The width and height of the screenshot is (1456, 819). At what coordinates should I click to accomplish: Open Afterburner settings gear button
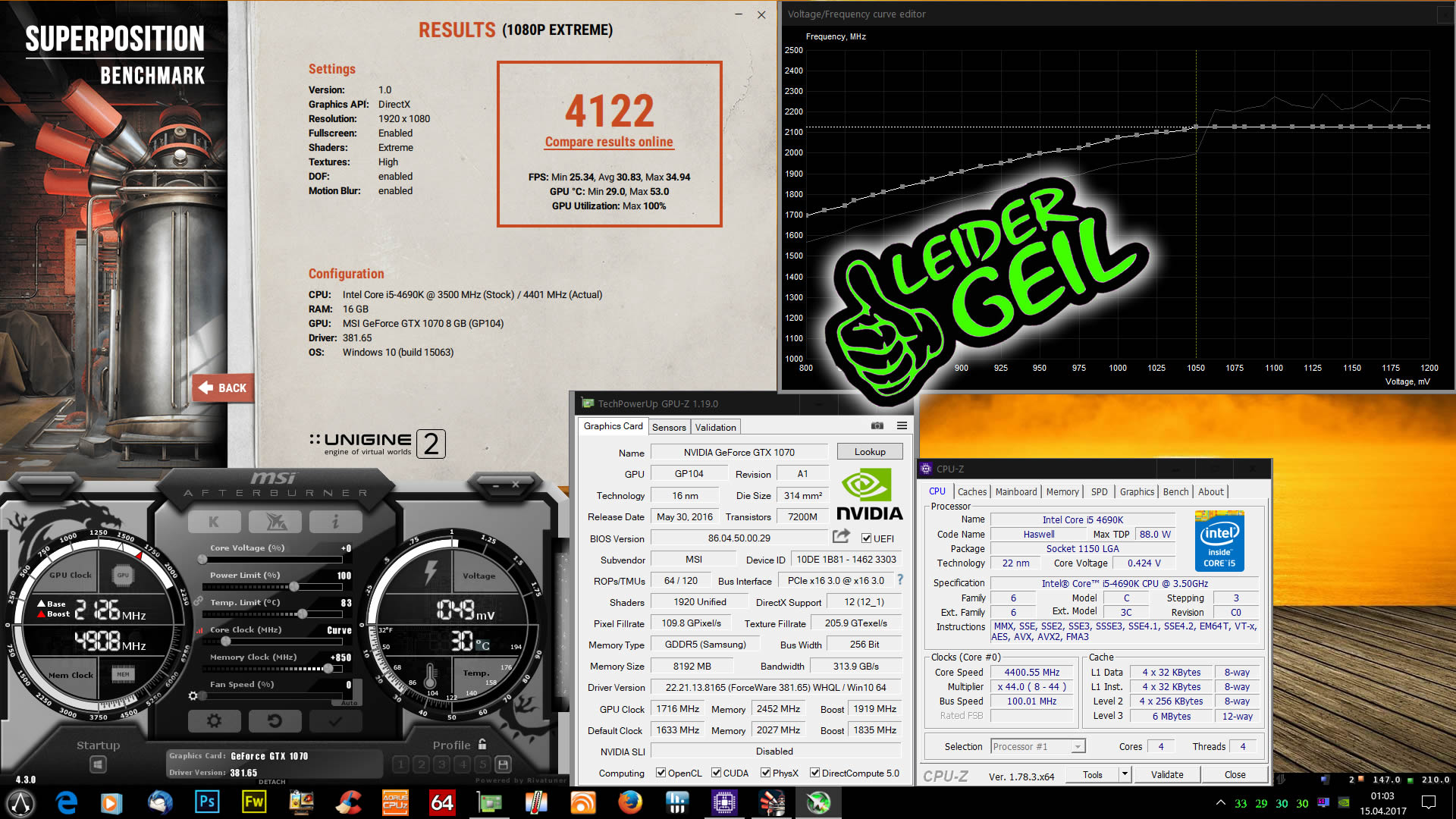tap(214, 720)
